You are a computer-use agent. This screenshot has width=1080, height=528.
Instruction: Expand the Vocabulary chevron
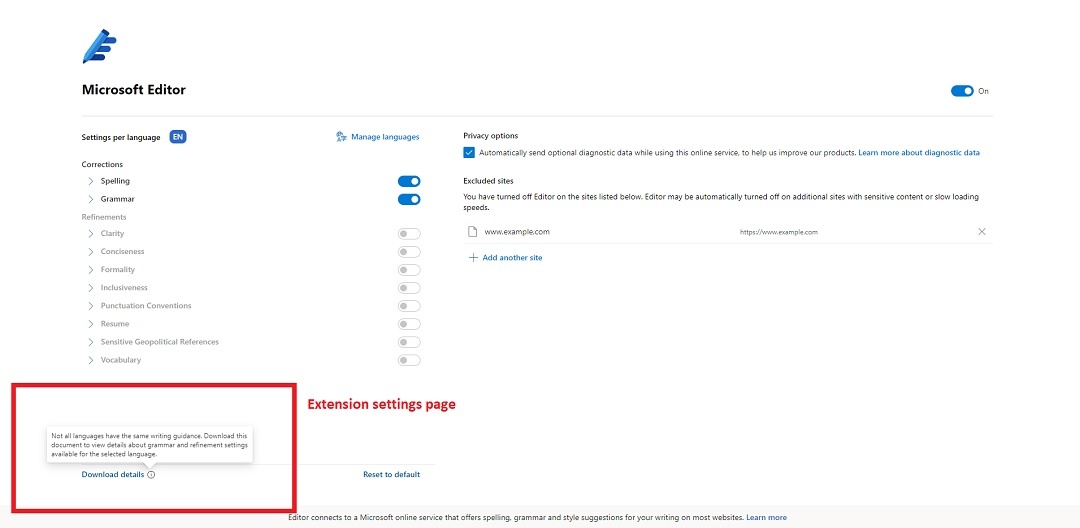(x=90, y=360)
